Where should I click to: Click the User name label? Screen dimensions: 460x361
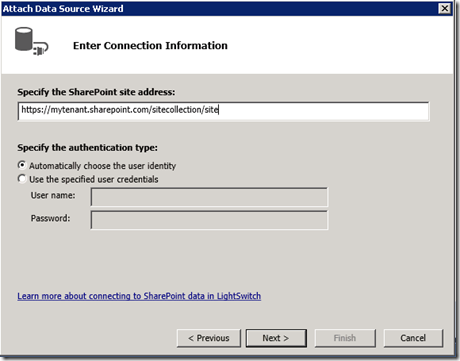point(53,195)
